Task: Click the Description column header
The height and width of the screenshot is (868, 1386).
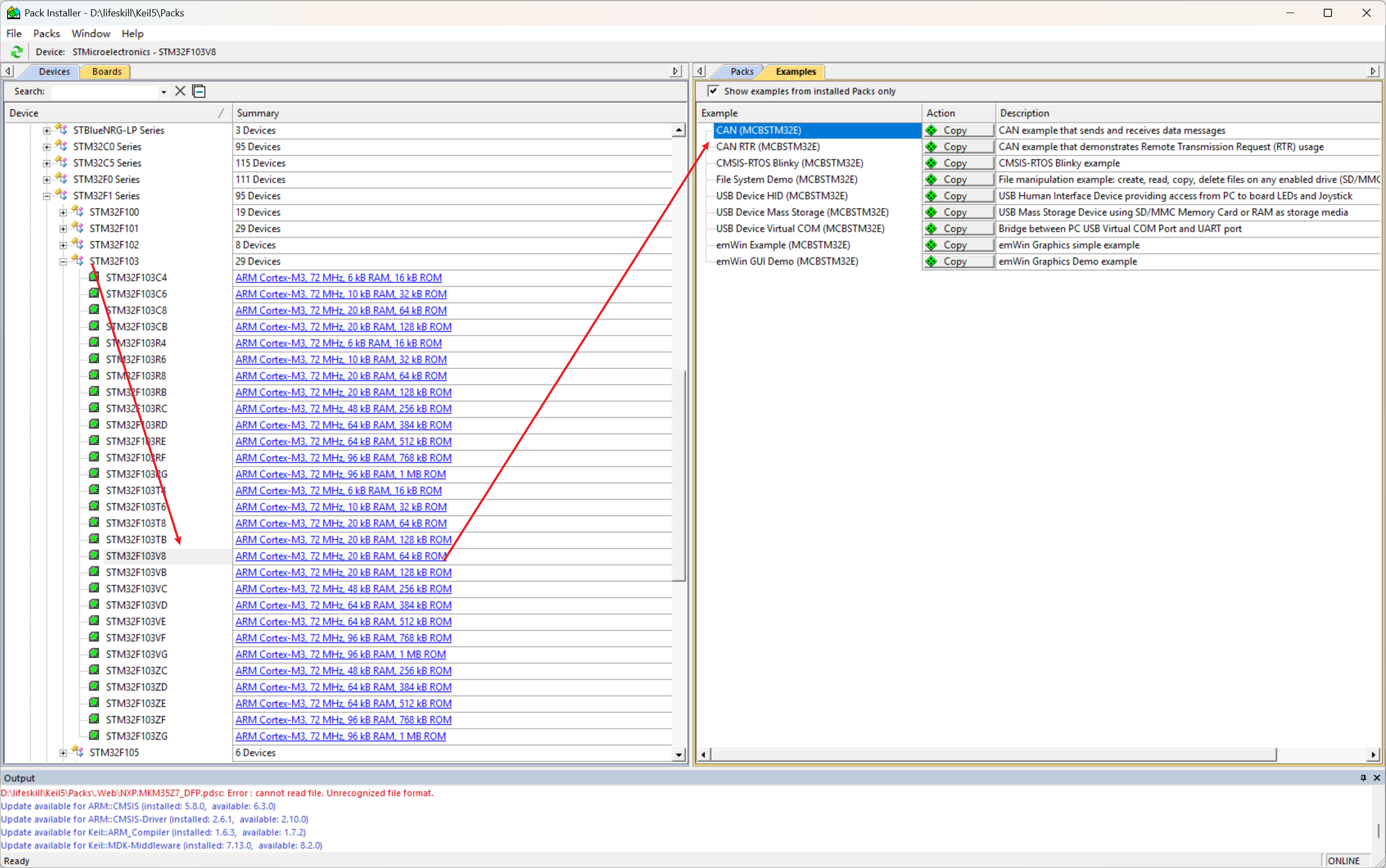Action: 1188,113
